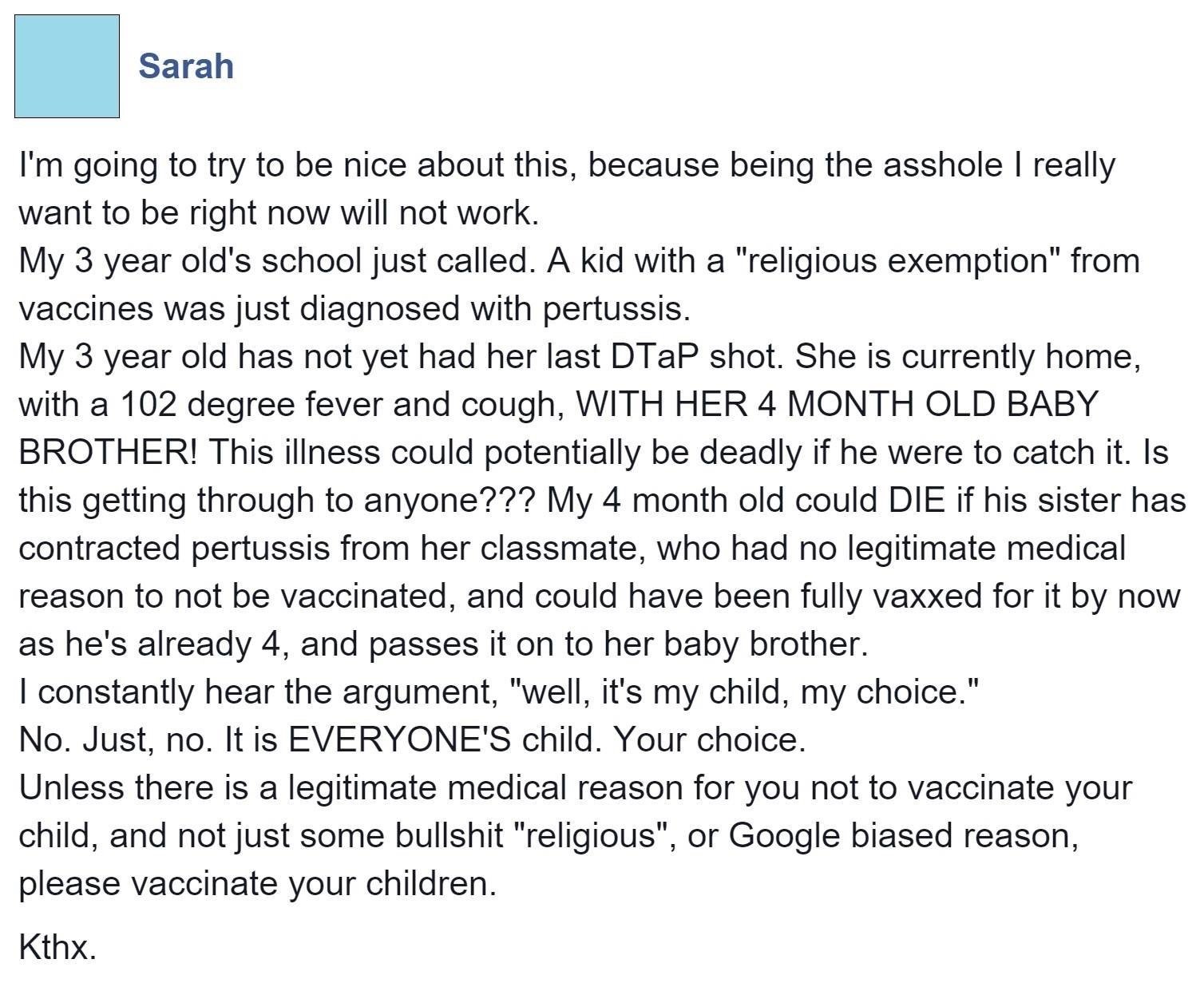Image resolution: width=1204 pixels, height=987 pixels.
Task: Click the phrase "Google biased reason"
Action: 905,836
